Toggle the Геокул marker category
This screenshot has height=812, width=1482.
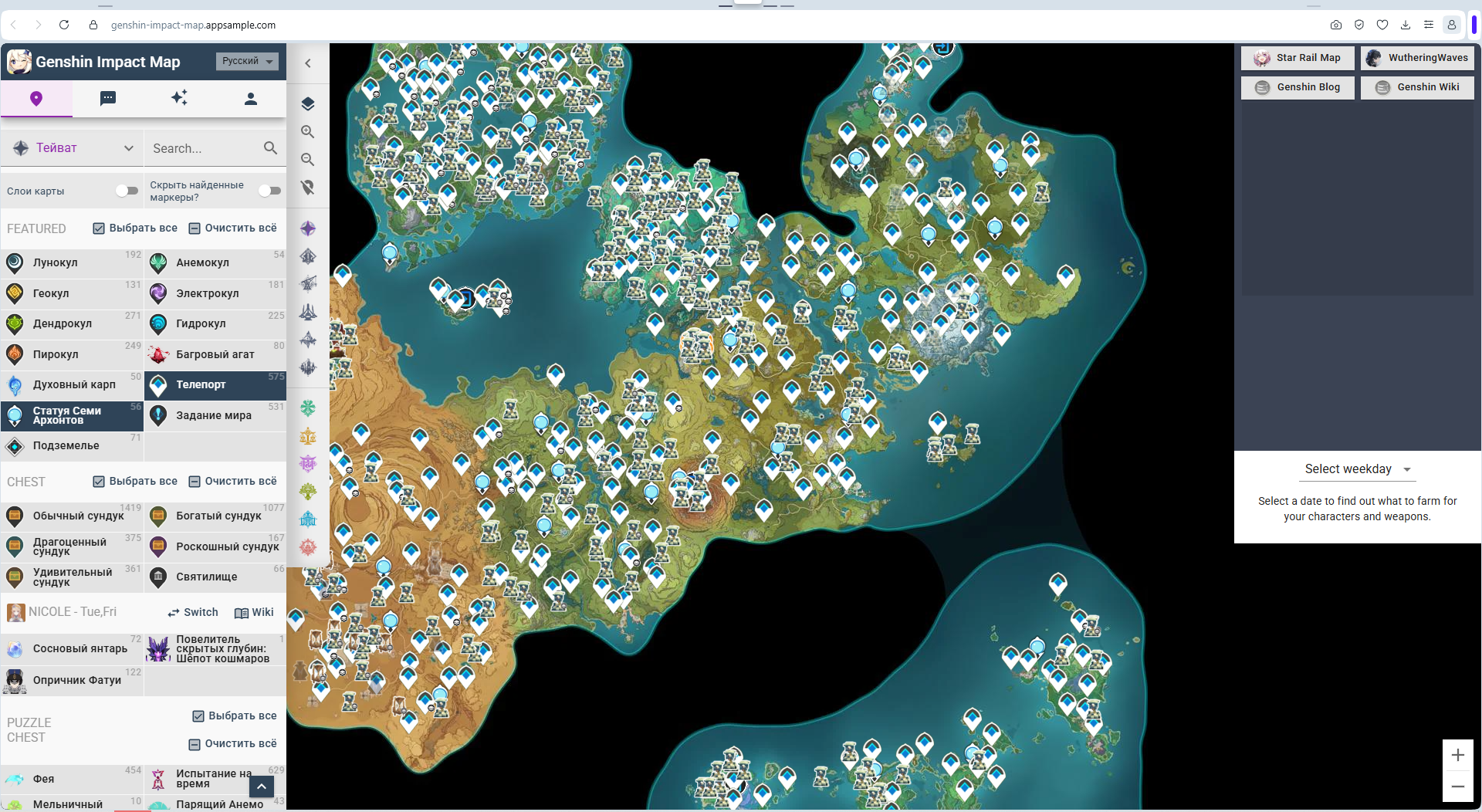(x=73, y=293)
